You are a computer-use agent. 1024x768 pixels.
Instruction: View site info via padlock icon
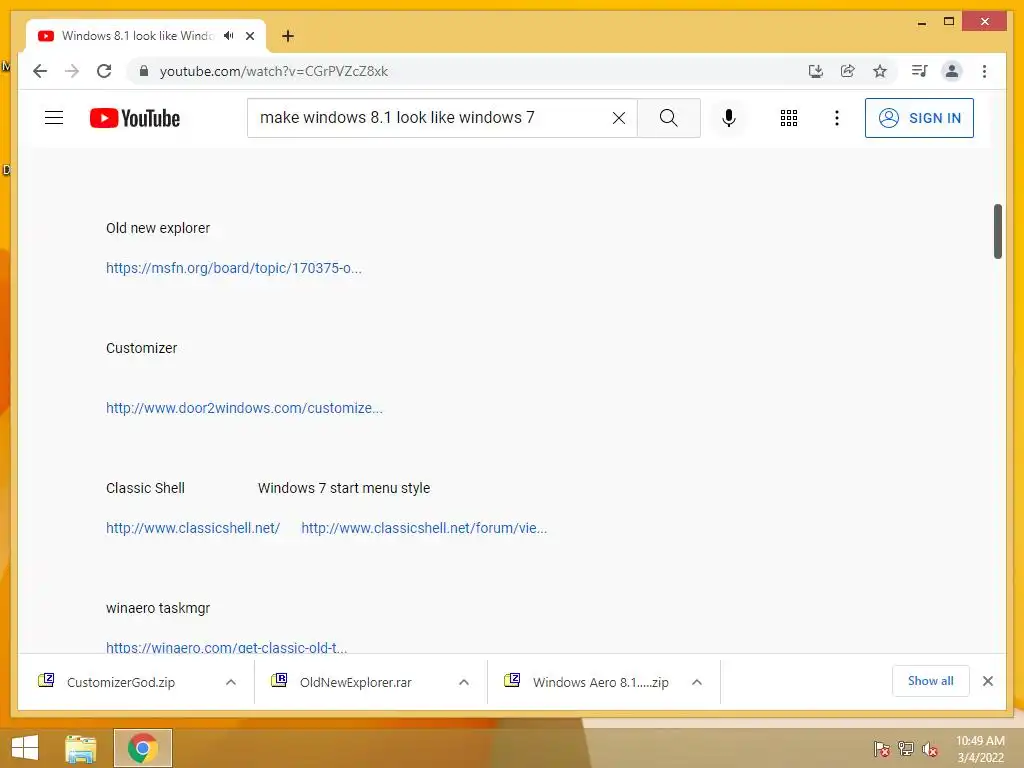(x=144, y=71)
